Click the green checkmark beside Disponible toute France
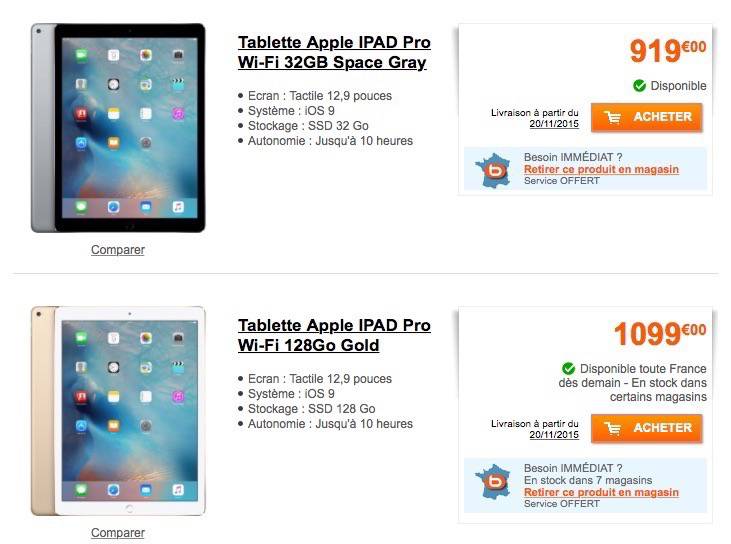731x544 pixels. tap(568, 369)
